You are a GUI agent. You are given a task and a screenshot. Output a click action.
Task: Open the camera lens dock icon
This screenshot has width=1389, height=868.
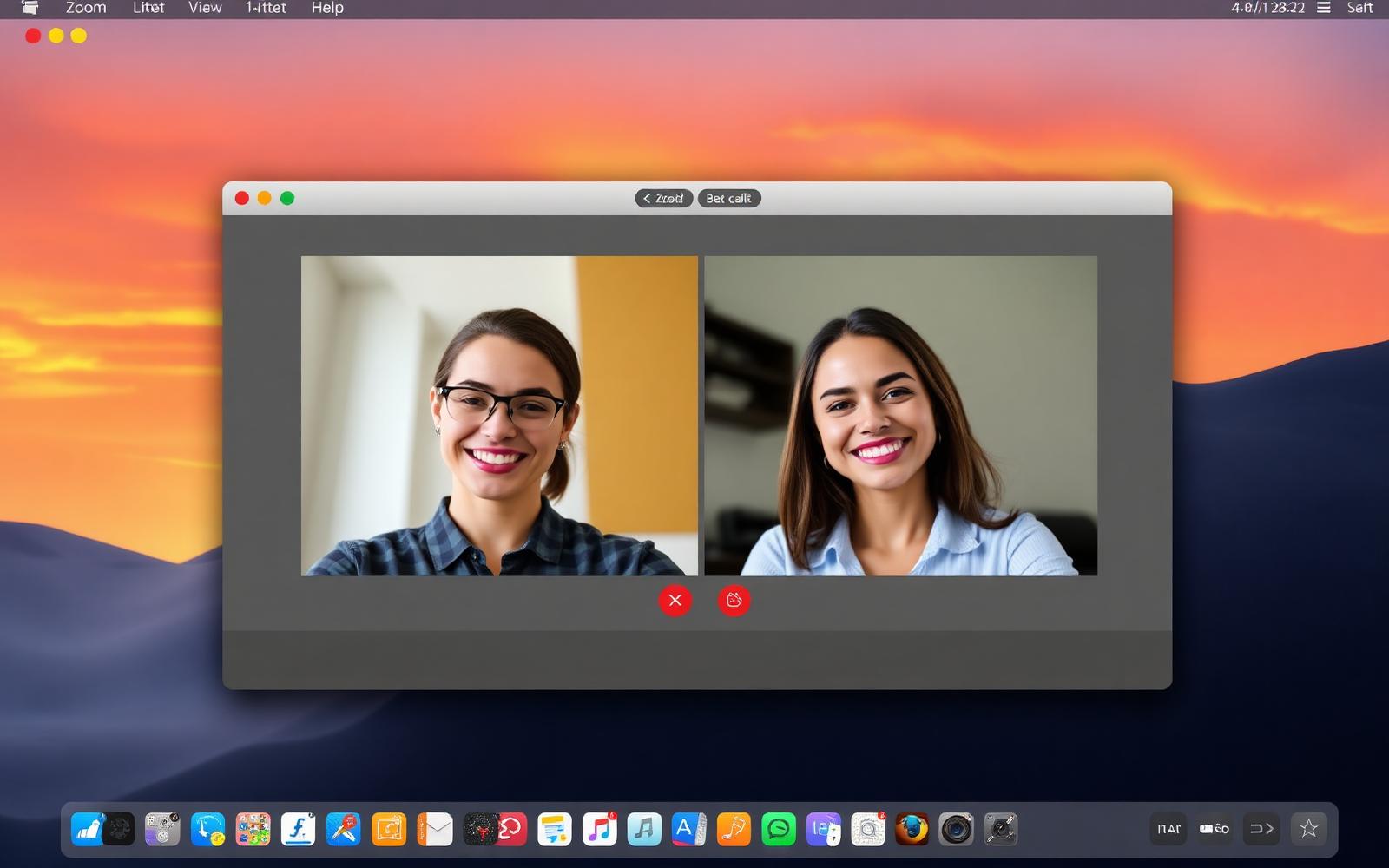coord(956,830)
